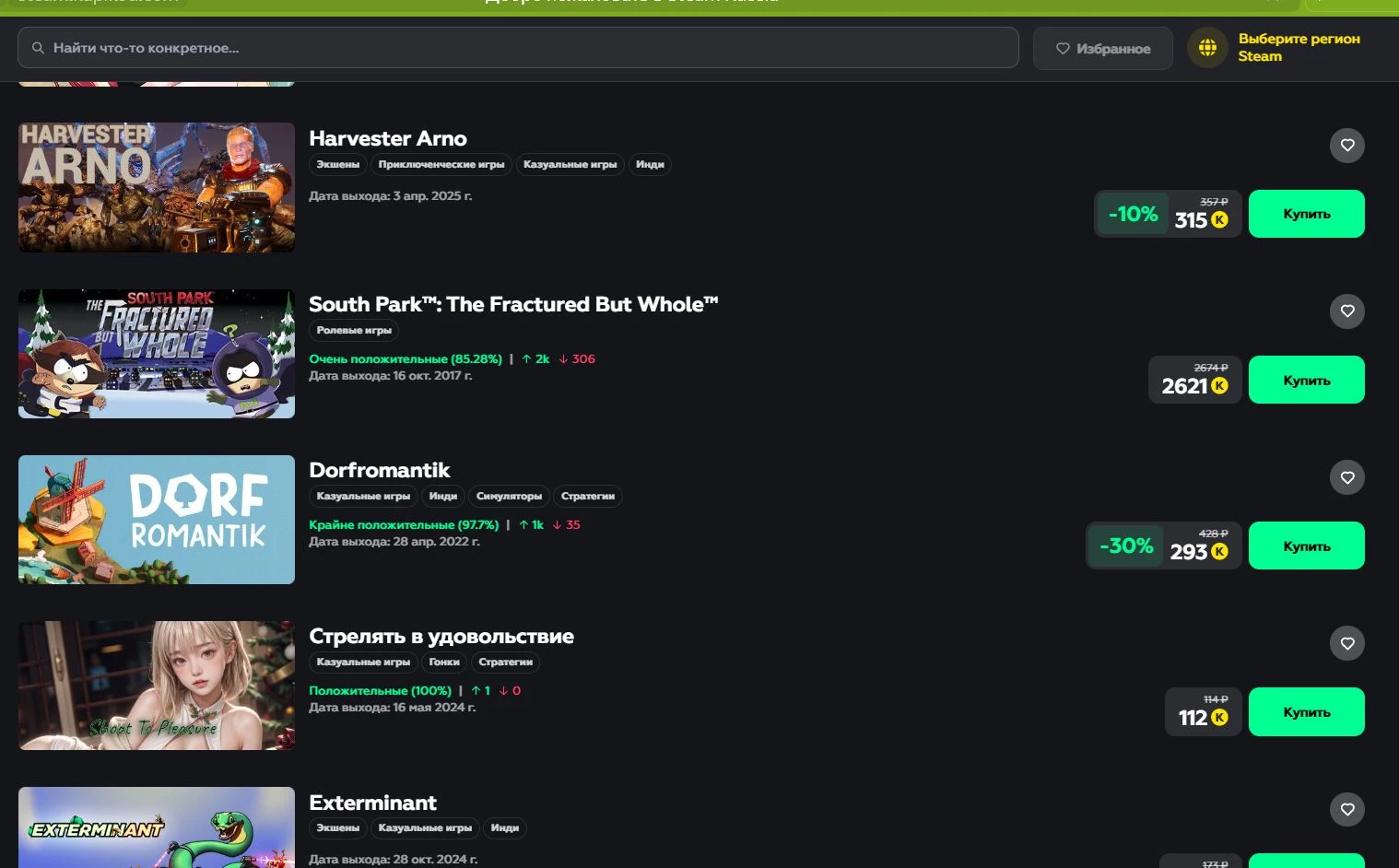Toggle favorite heart for South Park game
Image resolution: width=1399 pixels, height=868 pixels.
coord(1346,311)
